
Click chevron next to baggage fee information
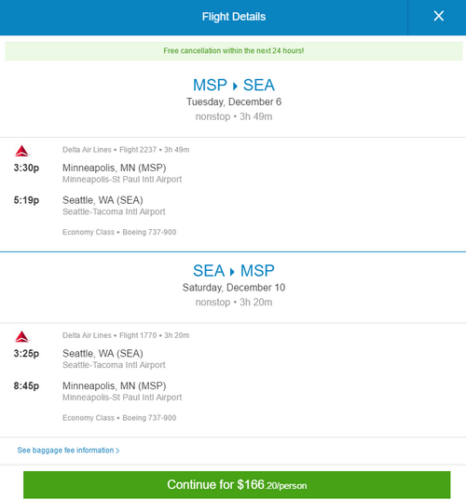coord(117,451)
